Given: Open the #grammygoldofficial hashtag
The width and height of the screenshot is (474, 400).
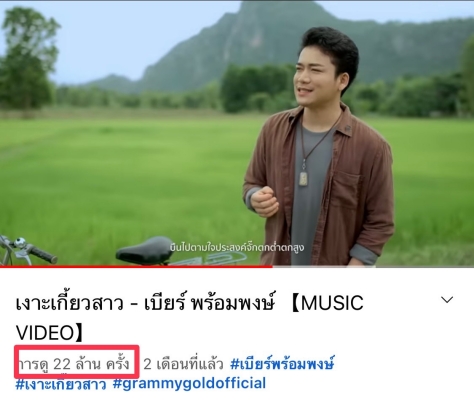Looking at the screenshot, I should click(x=189, y=384).
